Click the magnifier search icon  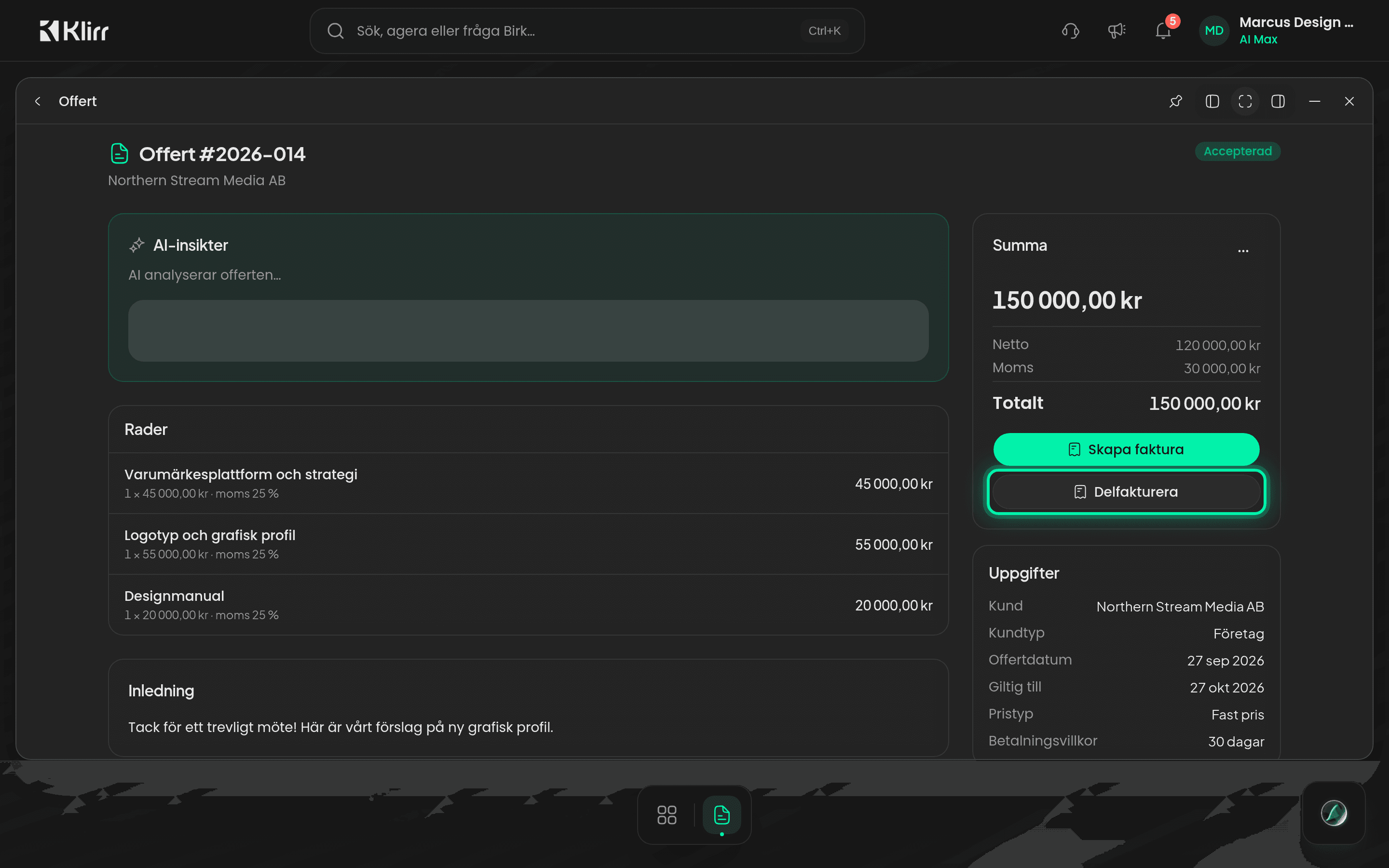pyautogui.click(x=336, y=31)
